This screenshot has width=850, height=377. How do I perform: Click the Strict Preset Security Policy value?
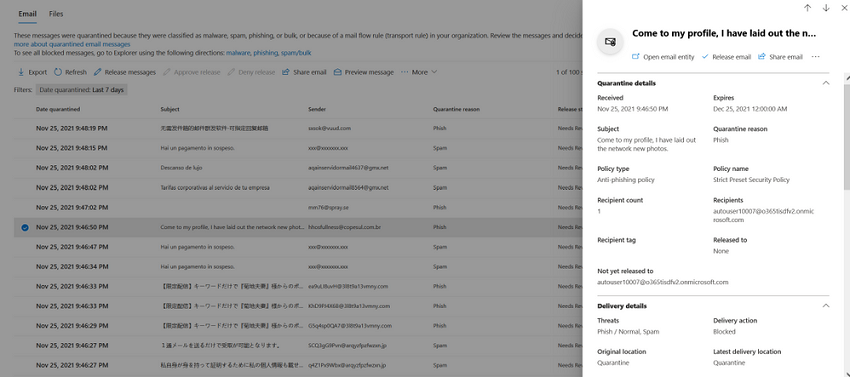click(x=751, y=180)
